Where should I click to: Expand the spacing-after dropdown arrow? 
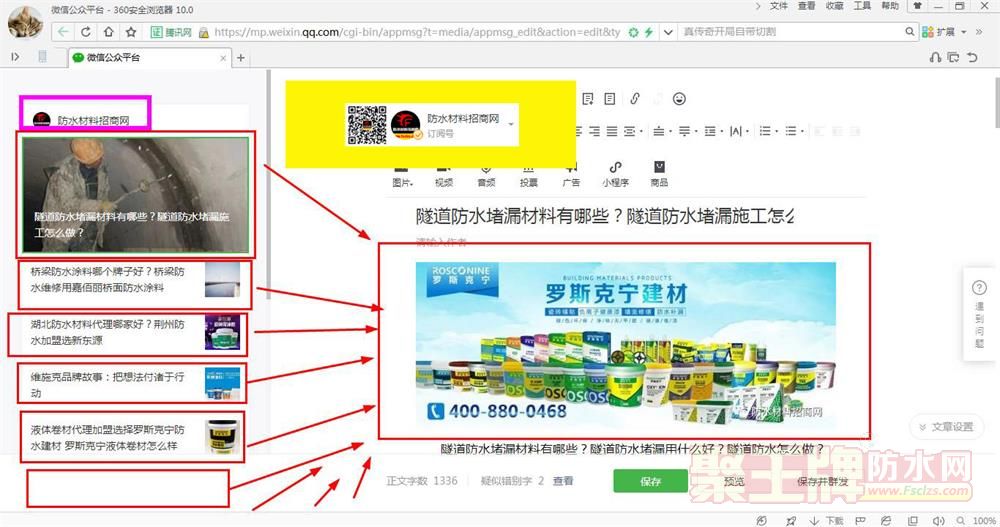point(696,132)
